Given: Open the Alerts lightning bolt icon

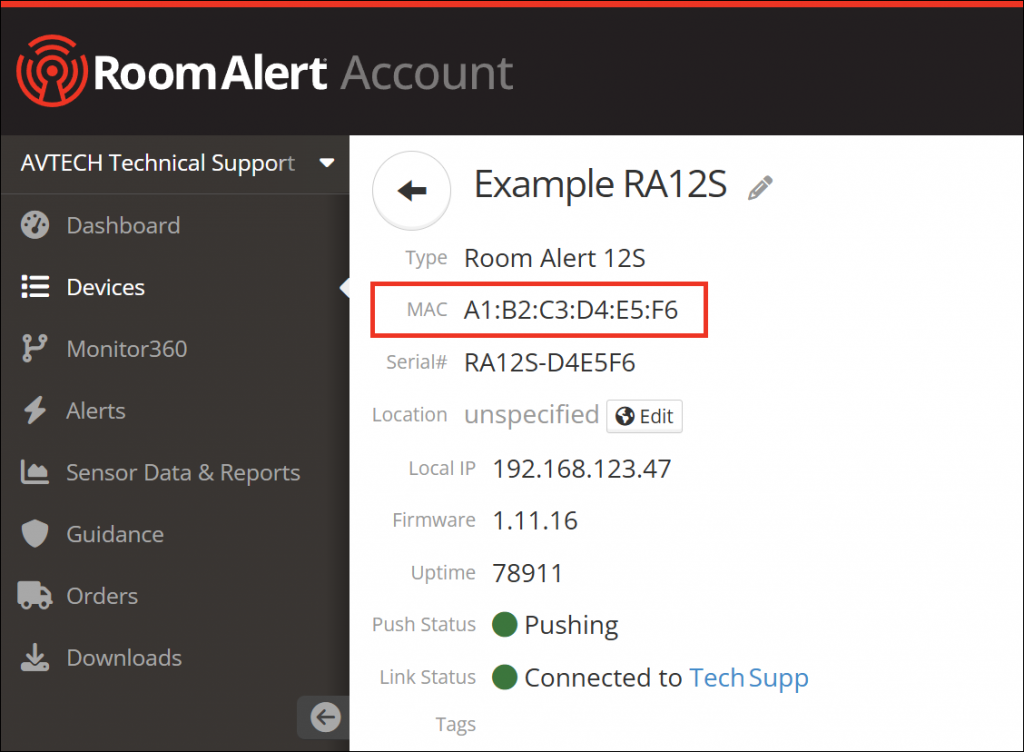Looking at the screenshot, I should tap(35, 411).
